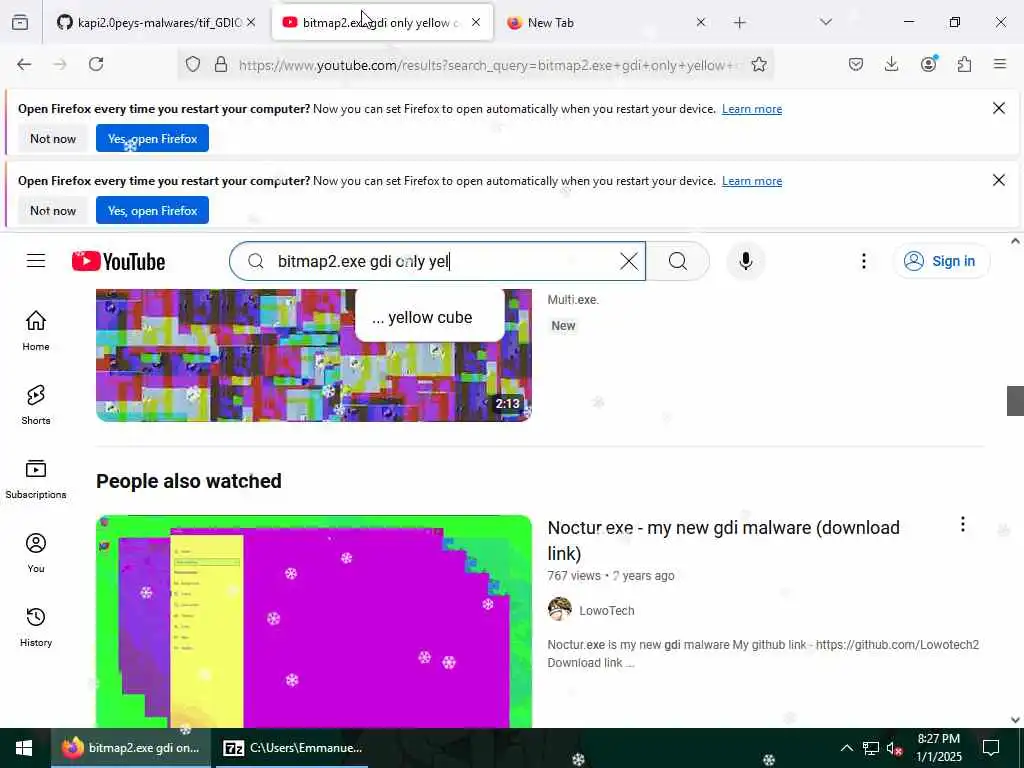Open the Firefox account icon
Image resolution: width=1024 pixels, height=768 pixels.
pyautogui.click(x=928, y=64)
